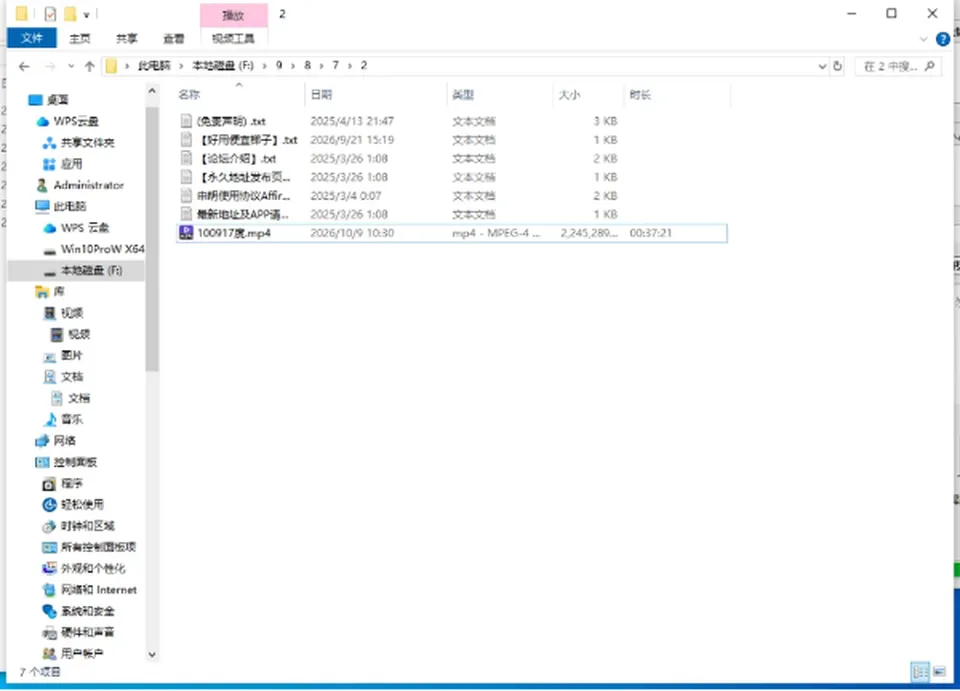Select Administrator in the navigation tree
This screenshot has height=691, width=960.
tap(80, 185)
